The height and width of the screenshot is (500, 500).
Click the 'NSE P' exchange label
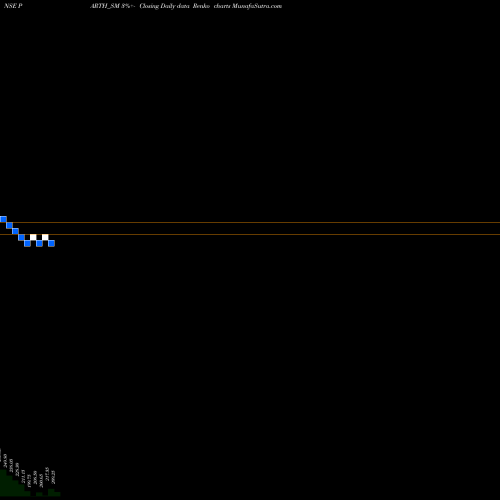(x=13, y=6)
